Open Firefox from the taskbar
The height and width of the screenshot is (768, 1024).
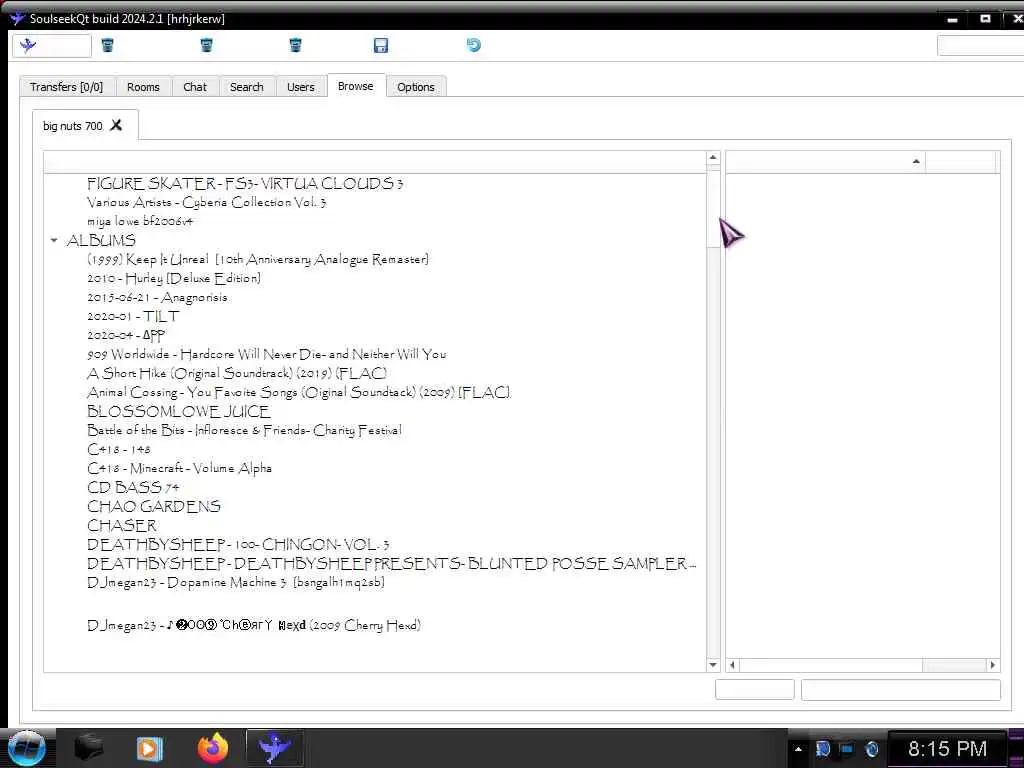tap(212, 748)
